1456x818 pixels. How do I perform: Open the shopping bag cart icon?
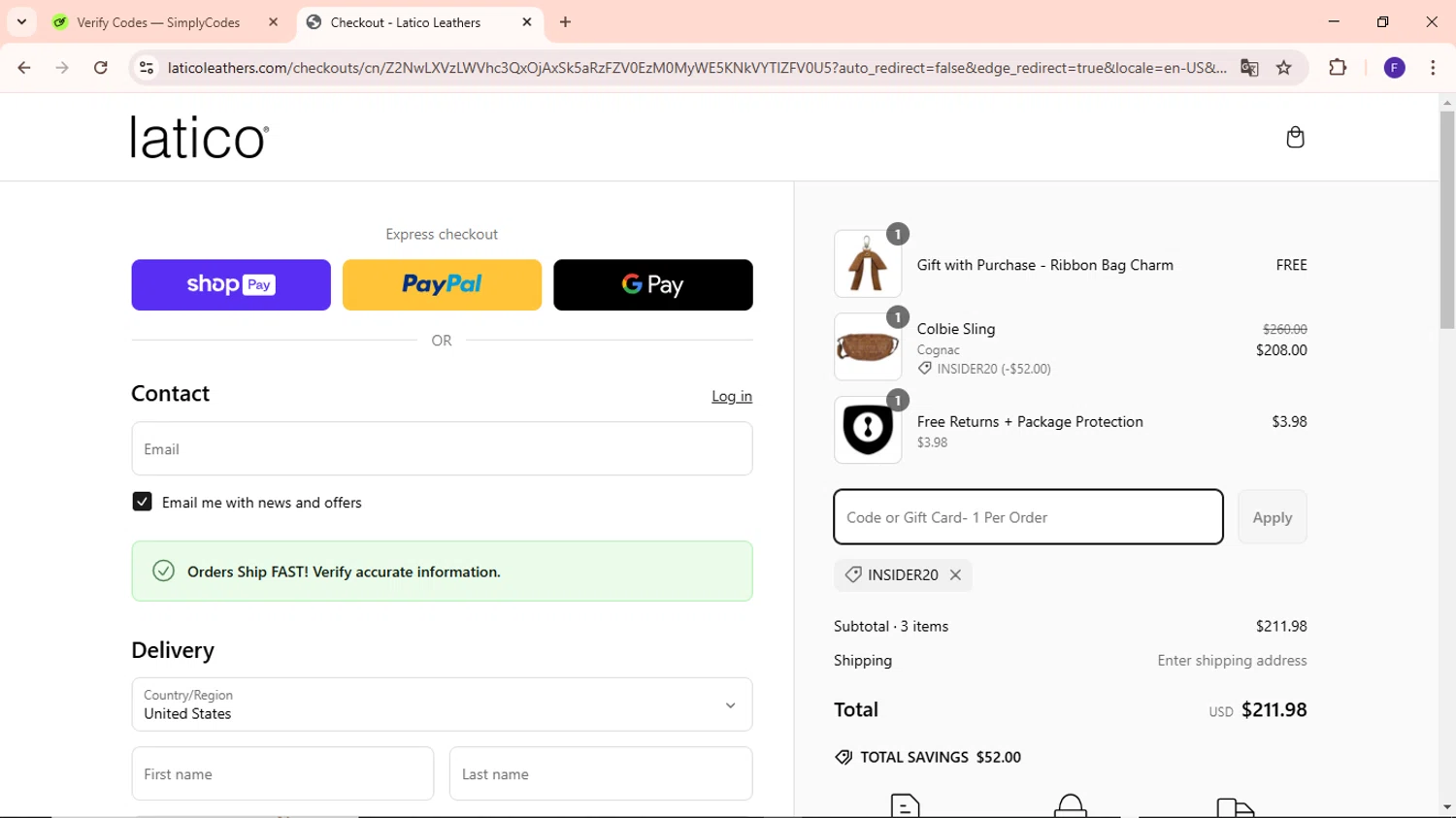[1295, 137]
